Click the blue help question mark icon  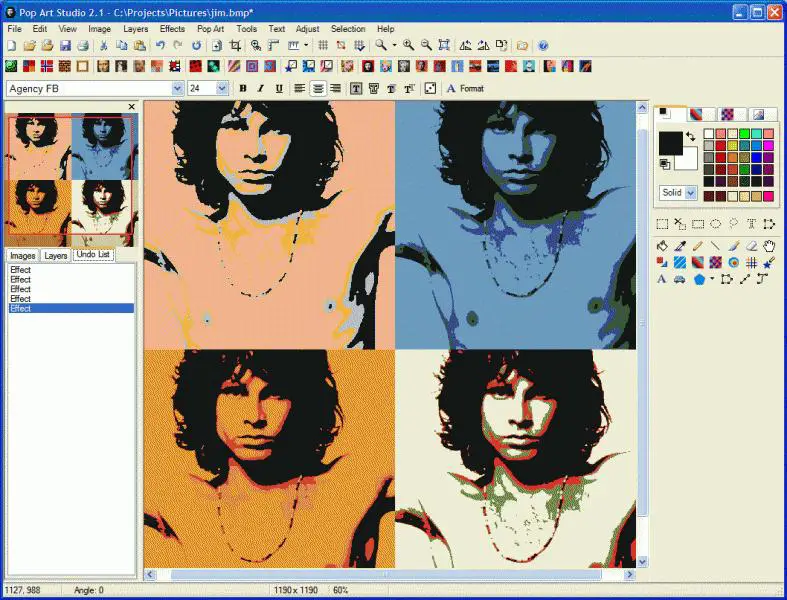543,46
